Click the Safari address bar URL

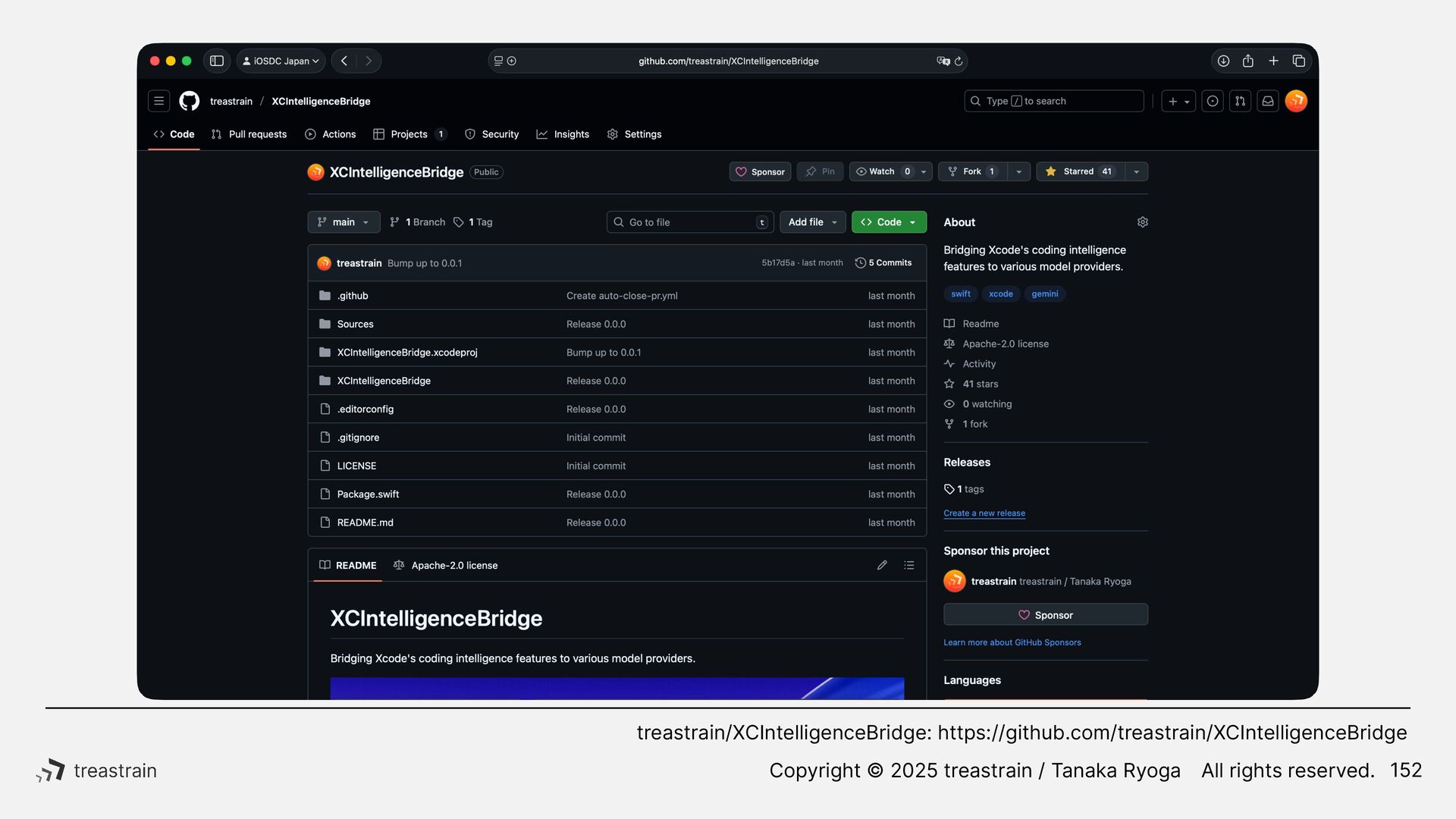[728, 61]
